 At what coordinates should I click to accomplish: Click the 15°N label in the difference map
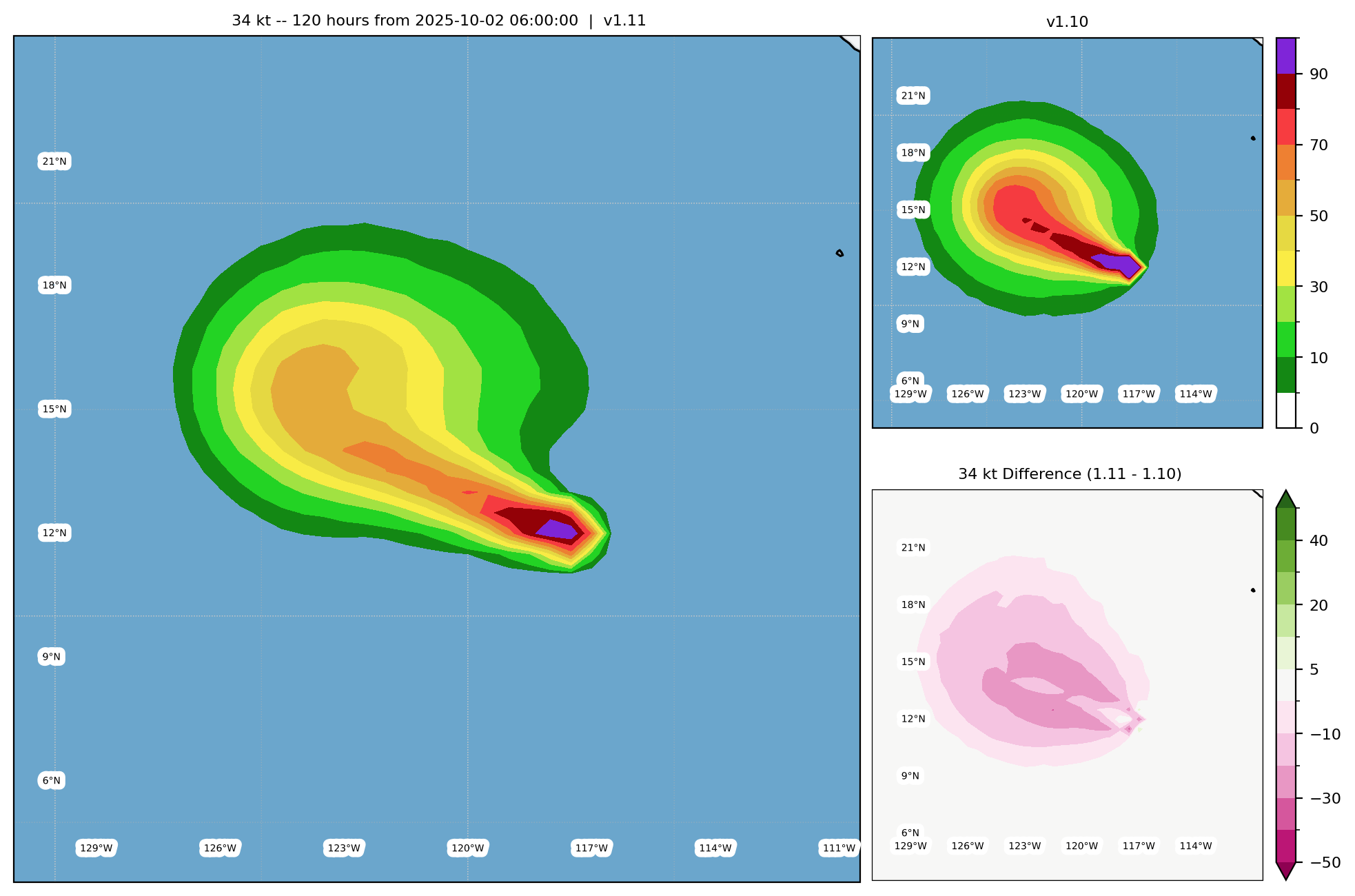(x=913, y=662)
